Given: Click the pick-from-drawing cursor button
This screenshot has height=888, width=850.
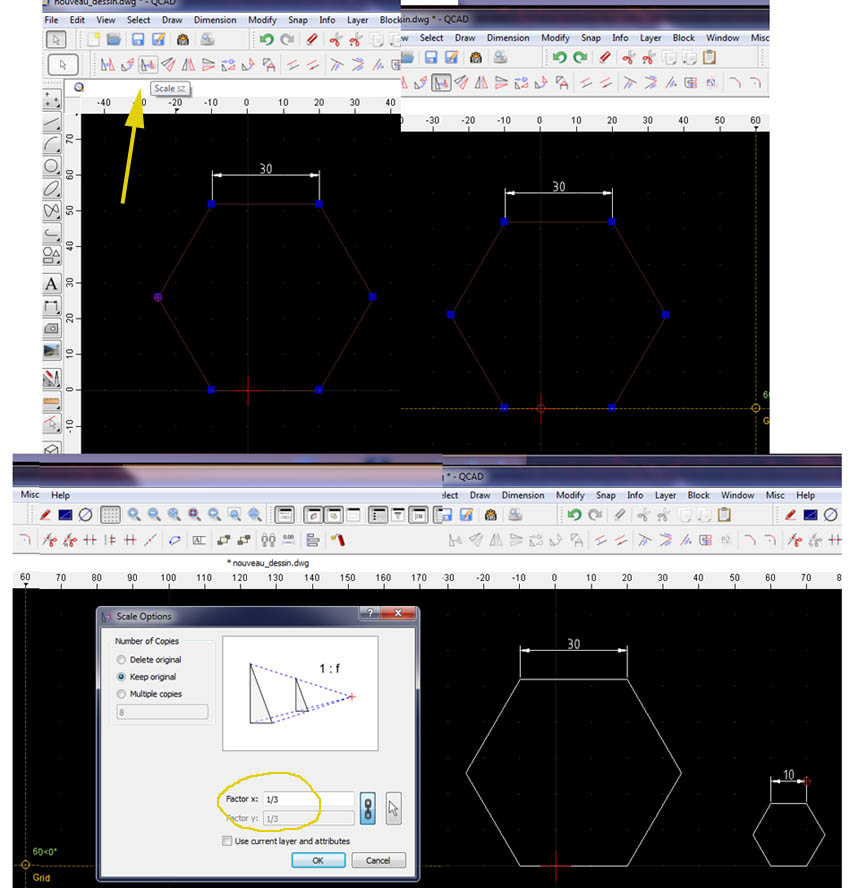Looking at the screenshot, I should [393, 808].
